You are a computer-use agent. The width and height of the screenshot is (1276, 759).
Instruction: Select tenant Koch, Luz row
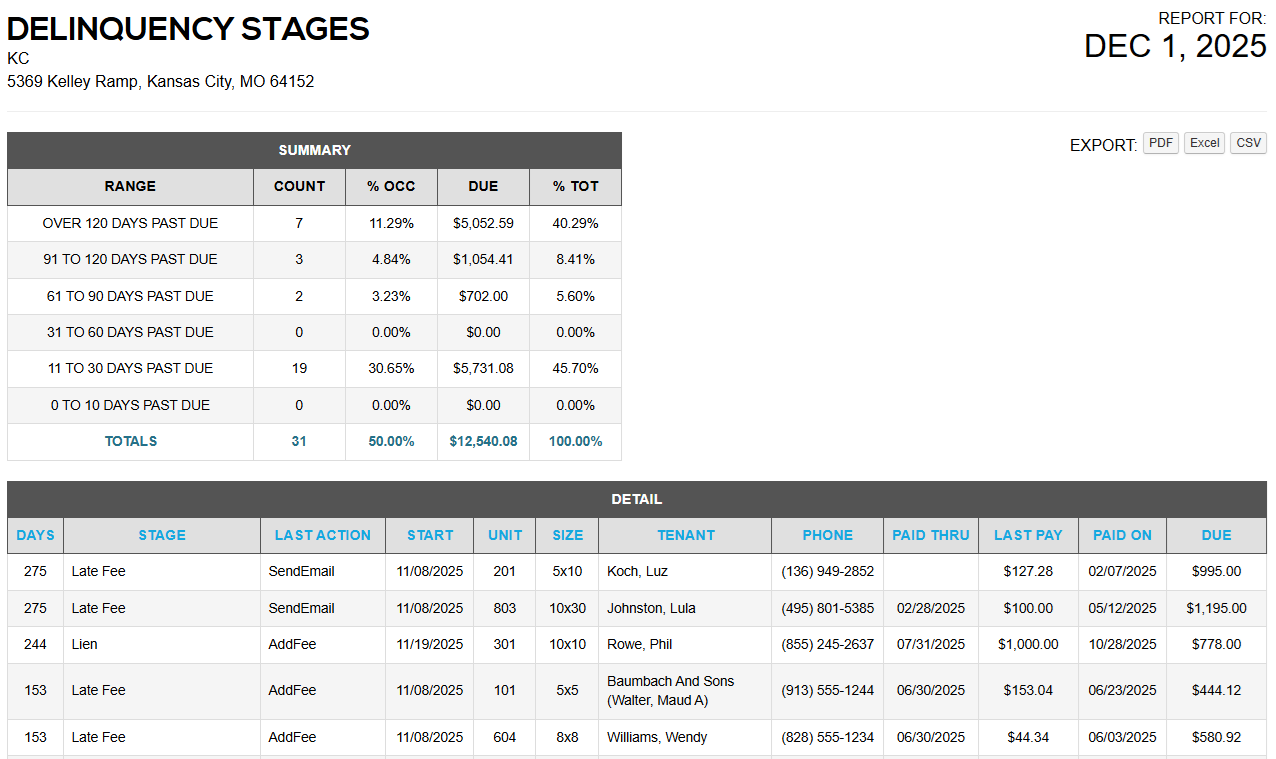(637, 571)
